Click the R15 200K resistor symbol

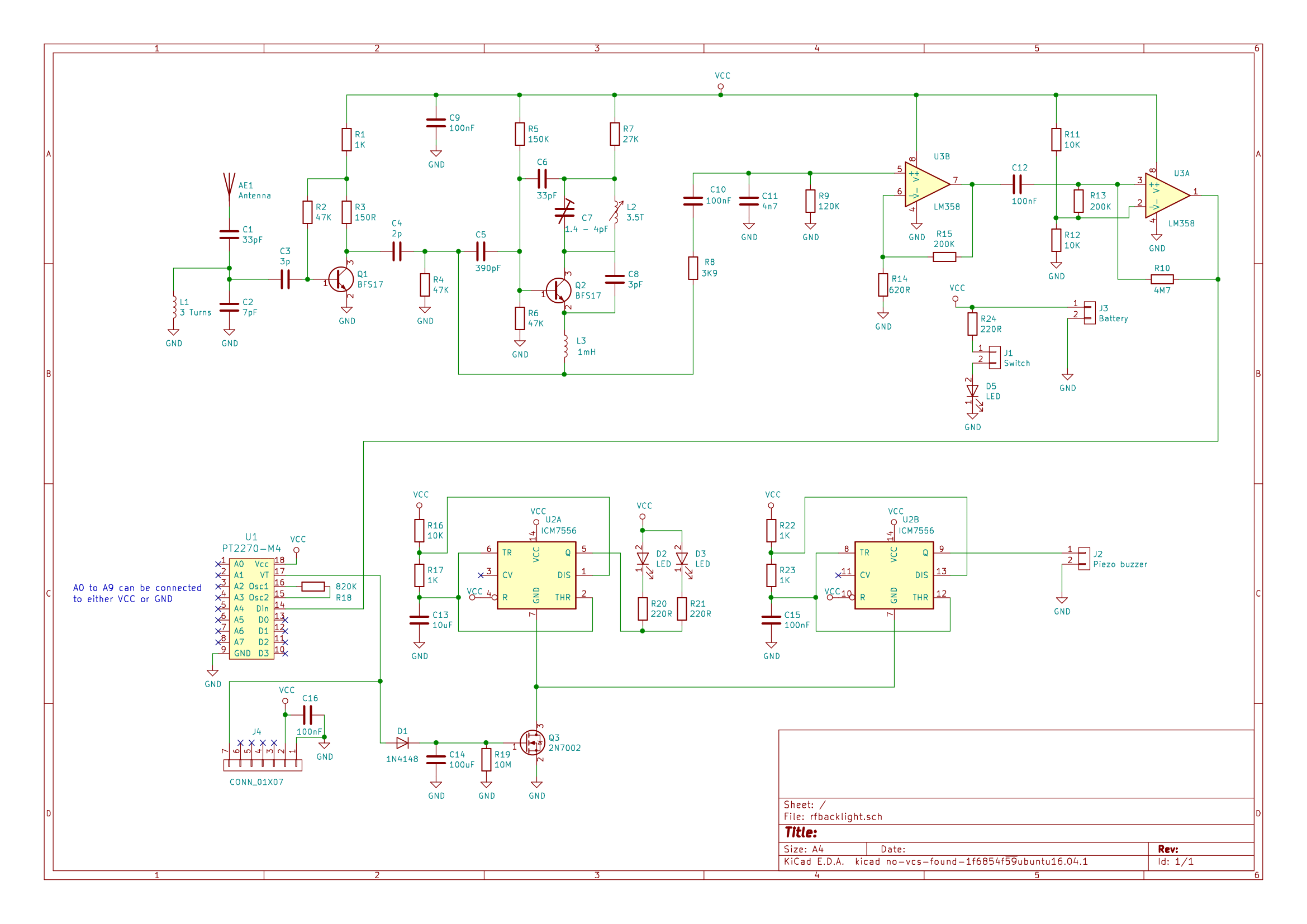(944, 257)
